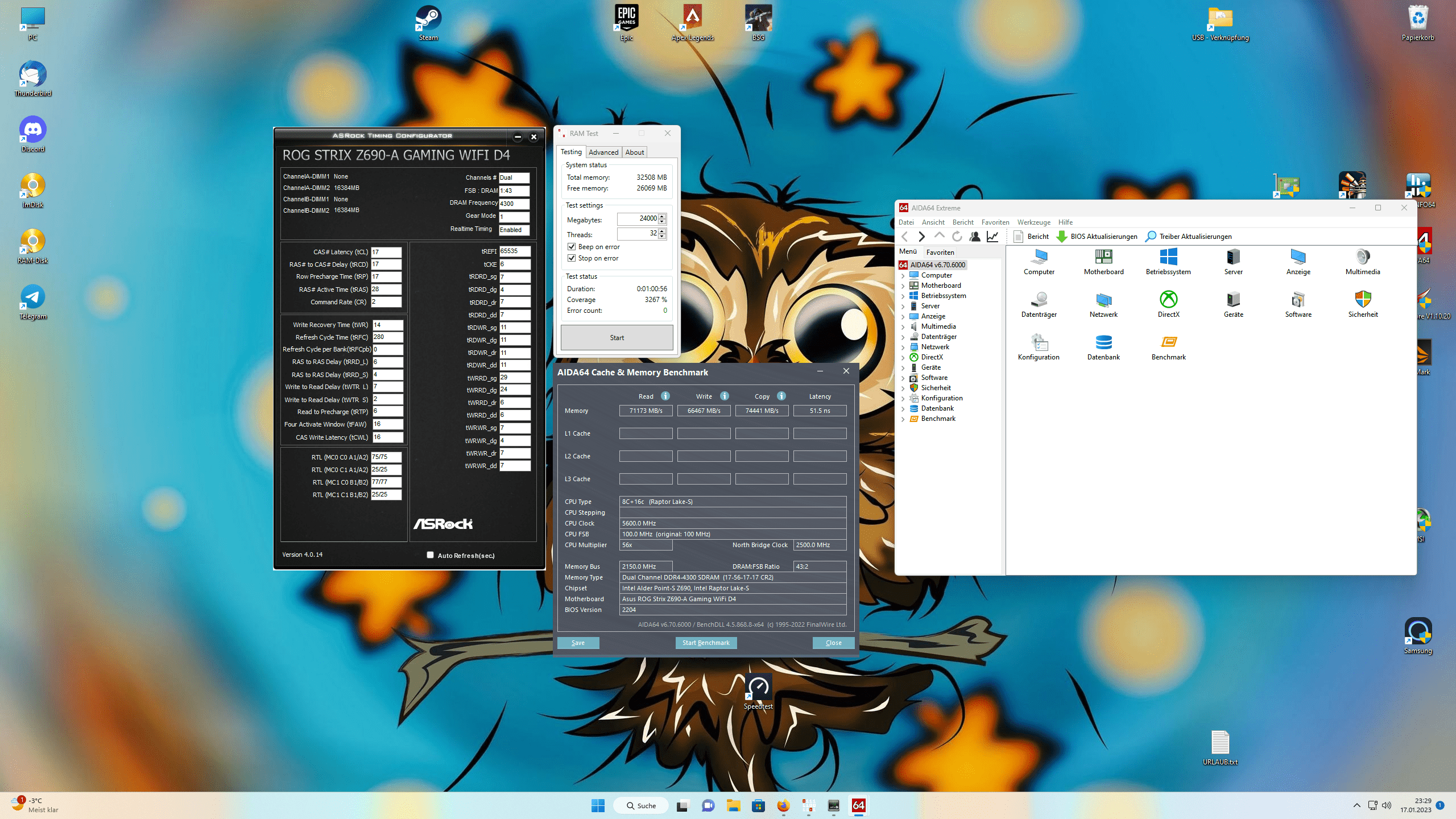Expand the Motherboard tree node in AIDA64
1456x819 pixels.
point(903,286)
